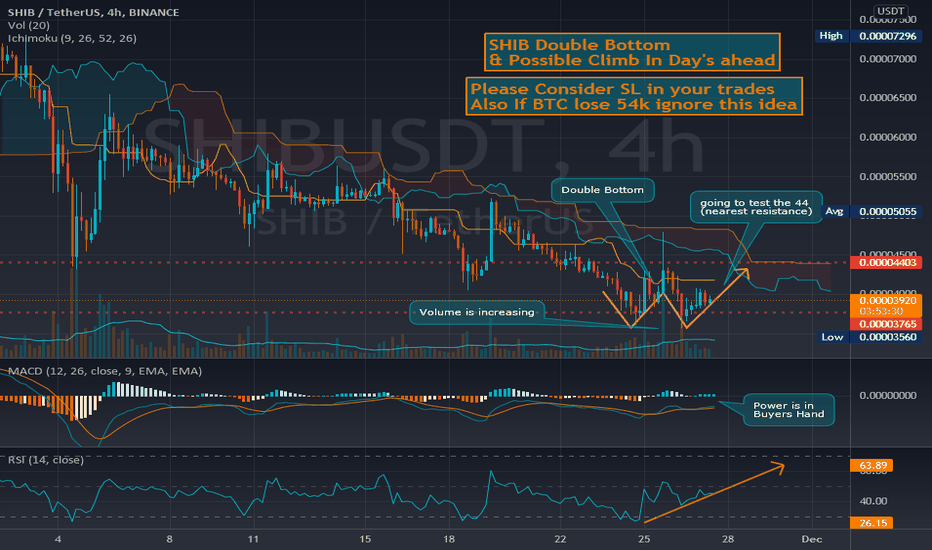Screen dimensions: 932x550
Task: Click the date label 11 on time axis
Action: coord(253,539)
